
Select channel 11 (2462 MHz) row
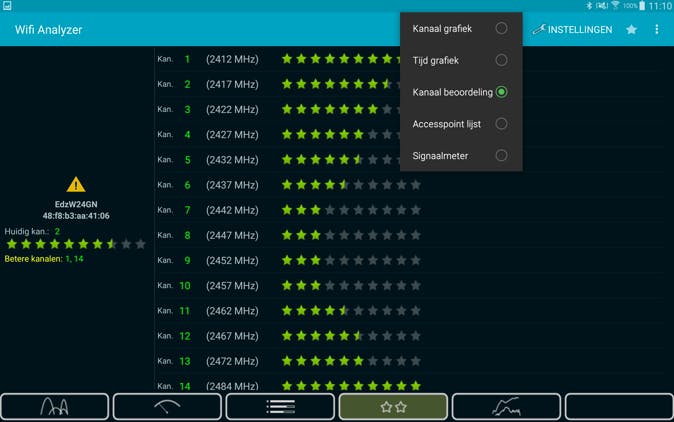pyautogui.click(x=411, y=310)
